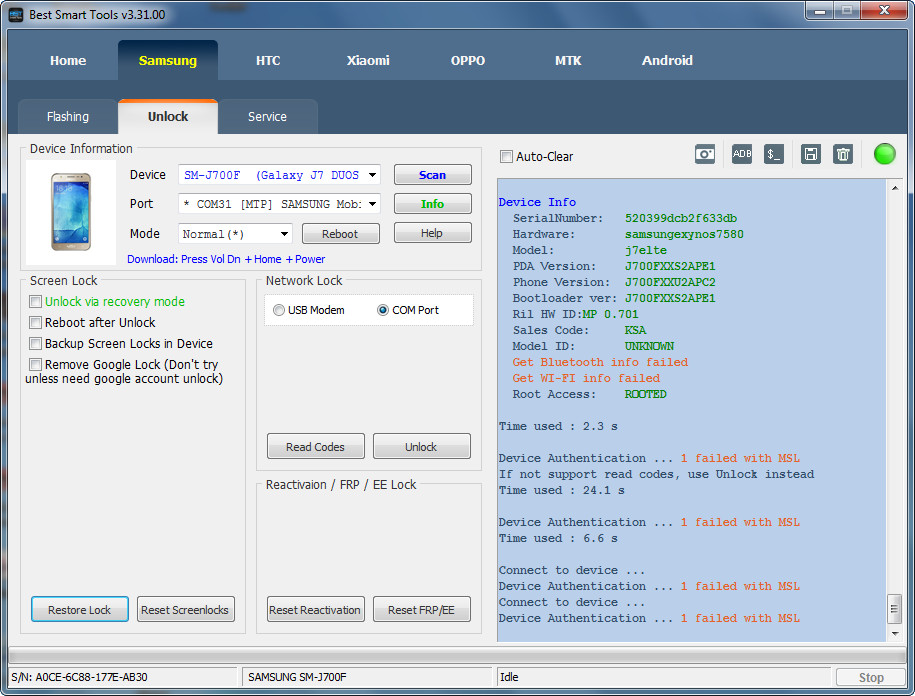Image resolution: width=915 pixels, height=696 pixels.
Task: Enable the Auto-Clear checkbox
Action: coord(507,157)
